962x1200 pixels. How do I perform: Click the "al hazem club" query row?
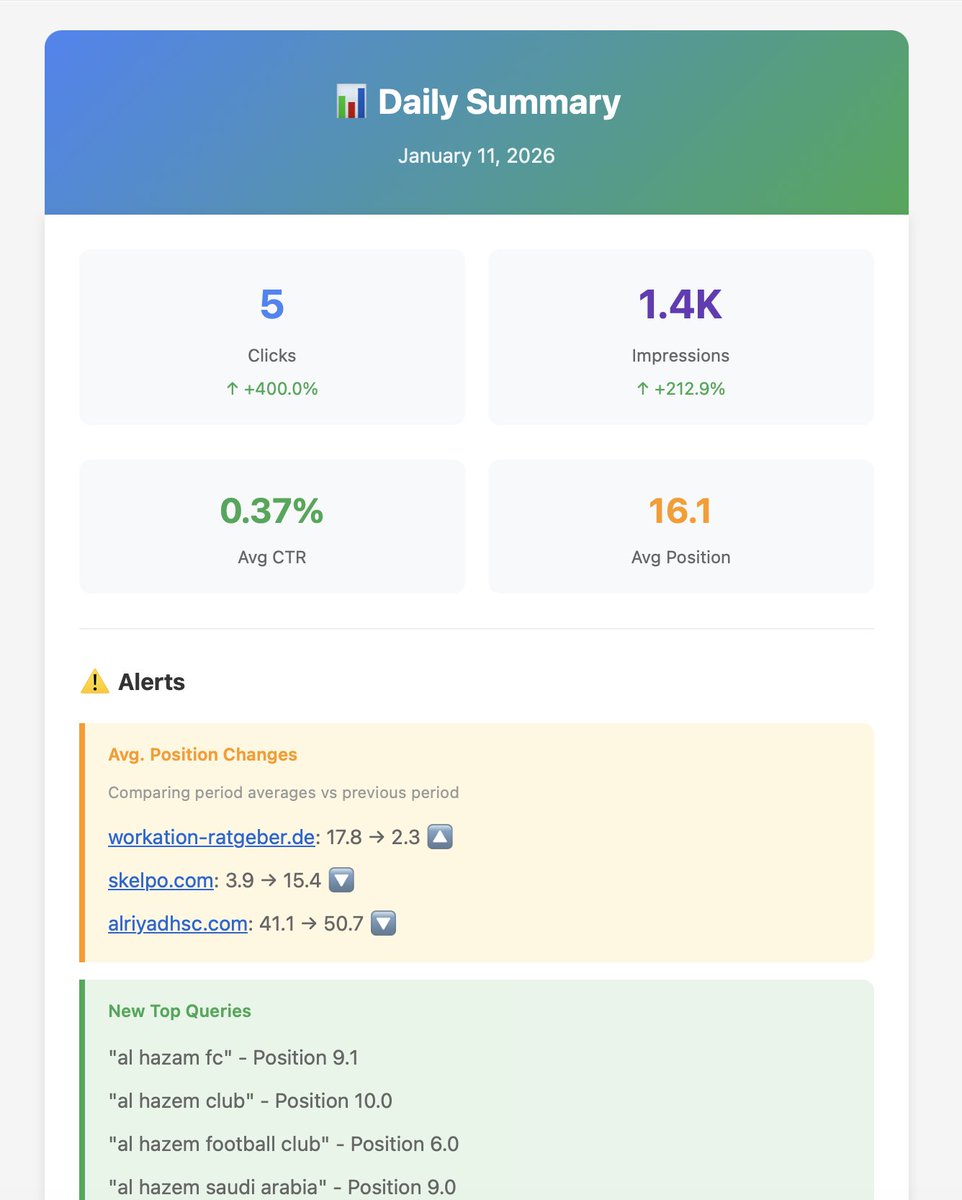coord(250,1100)
